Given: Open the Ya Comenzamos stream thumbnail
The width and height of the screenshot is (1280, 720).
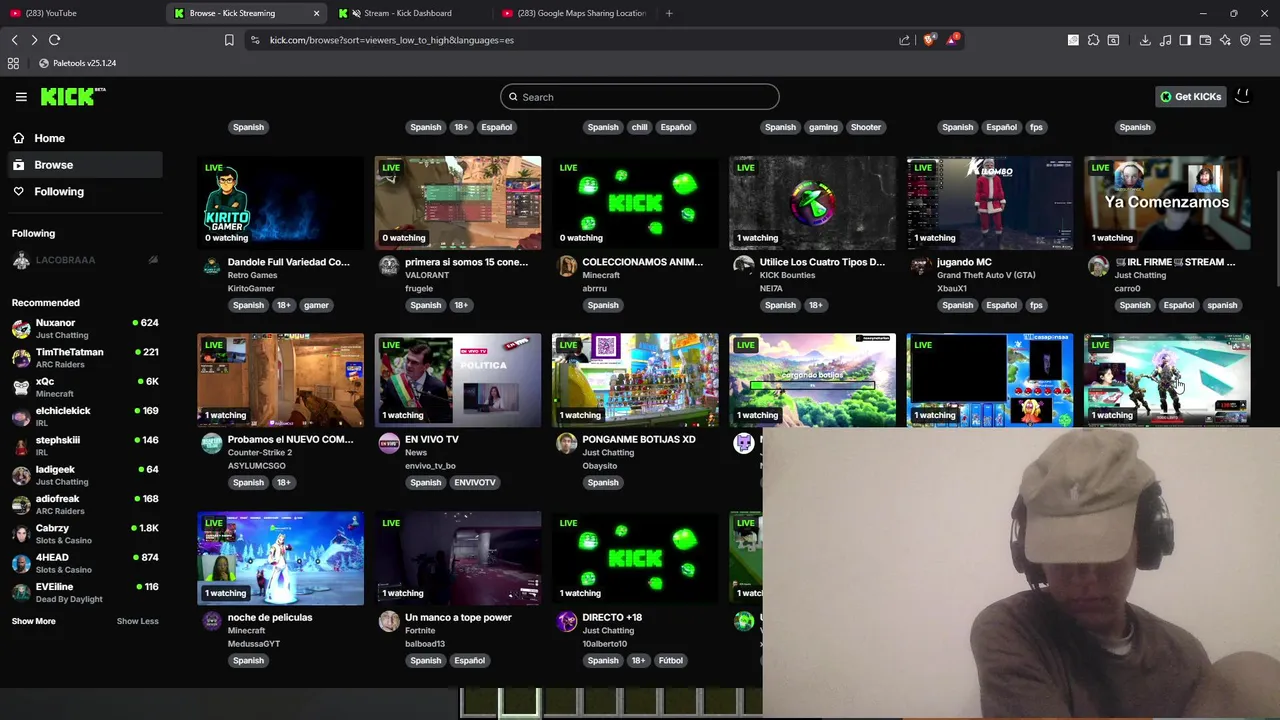Looking at the screenshot, I should pos(1167,203).
